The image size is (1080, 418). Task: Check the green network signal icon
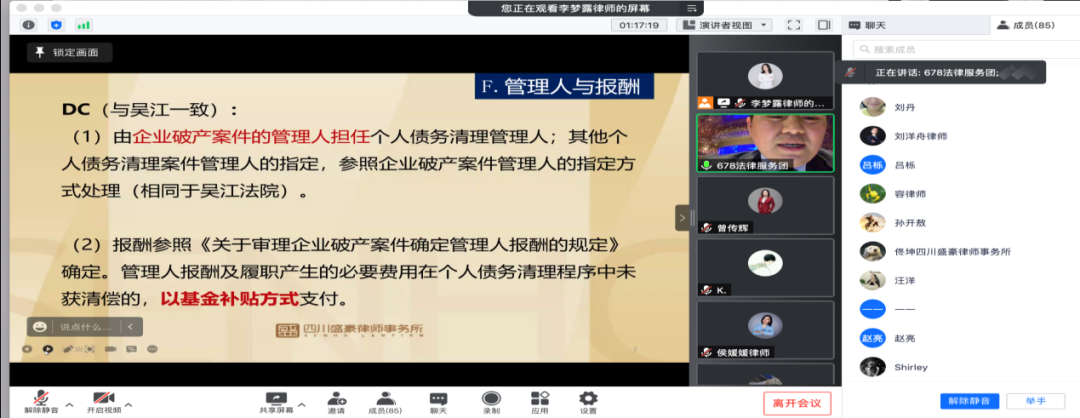pyautogui.click(x=83, y=25)
